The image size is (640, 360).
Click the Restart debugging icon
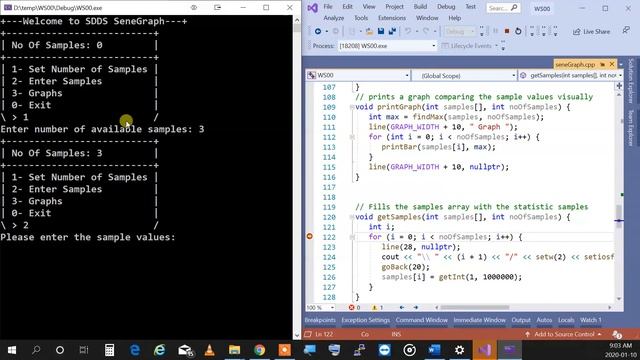(518, 31)
